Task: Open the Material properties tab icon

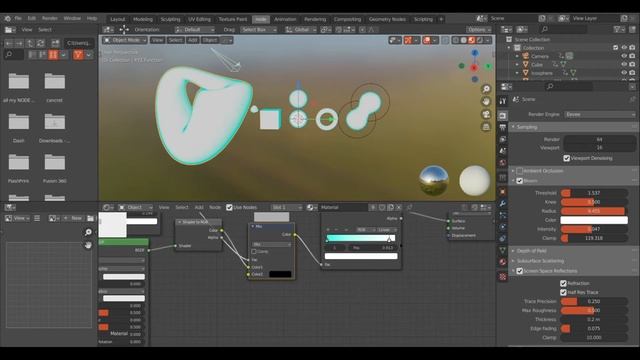Action: [503, 262]
